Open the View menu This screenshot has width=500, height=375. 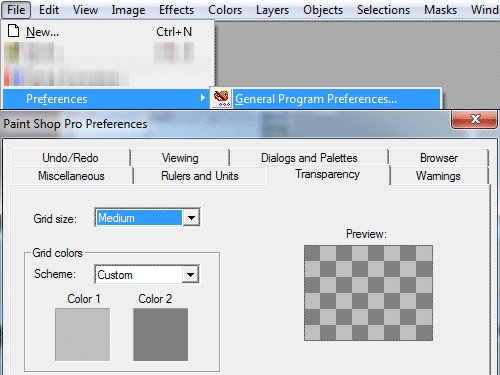pyautogui.click(x=85, y=10)
